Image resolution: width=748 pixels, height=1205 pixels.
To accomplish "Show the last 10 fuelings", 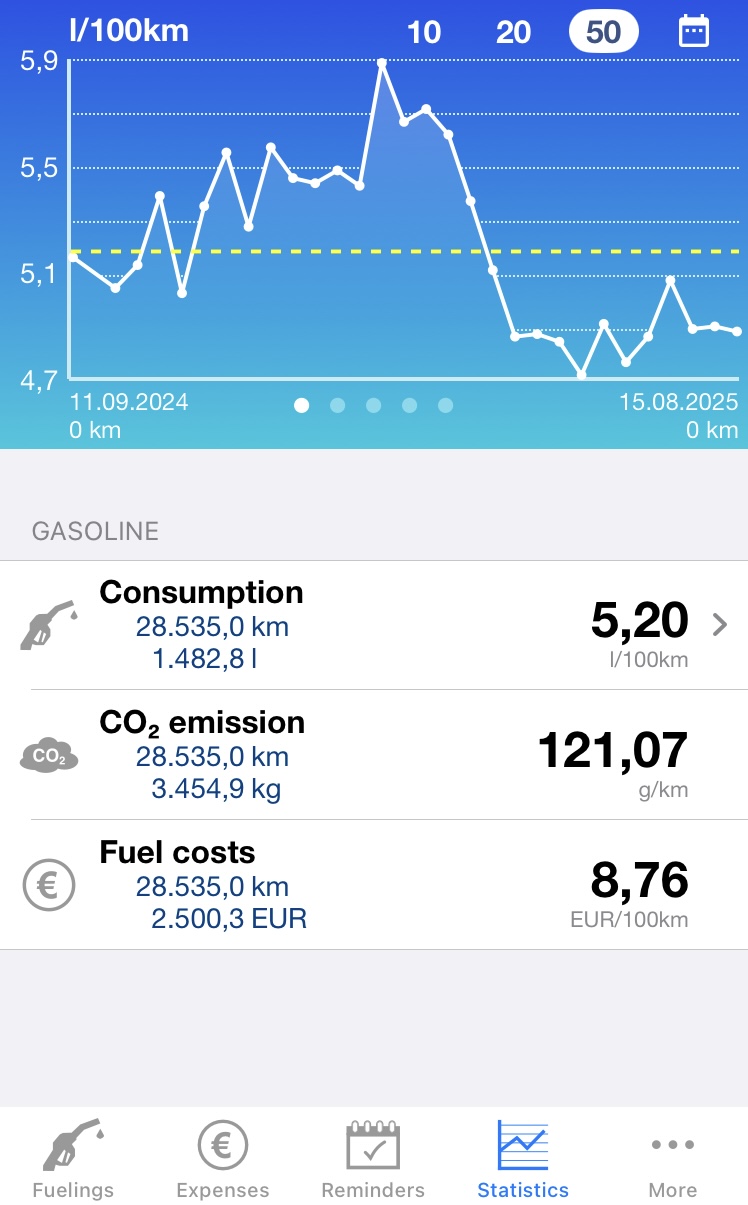I will (x=424, y=32).
